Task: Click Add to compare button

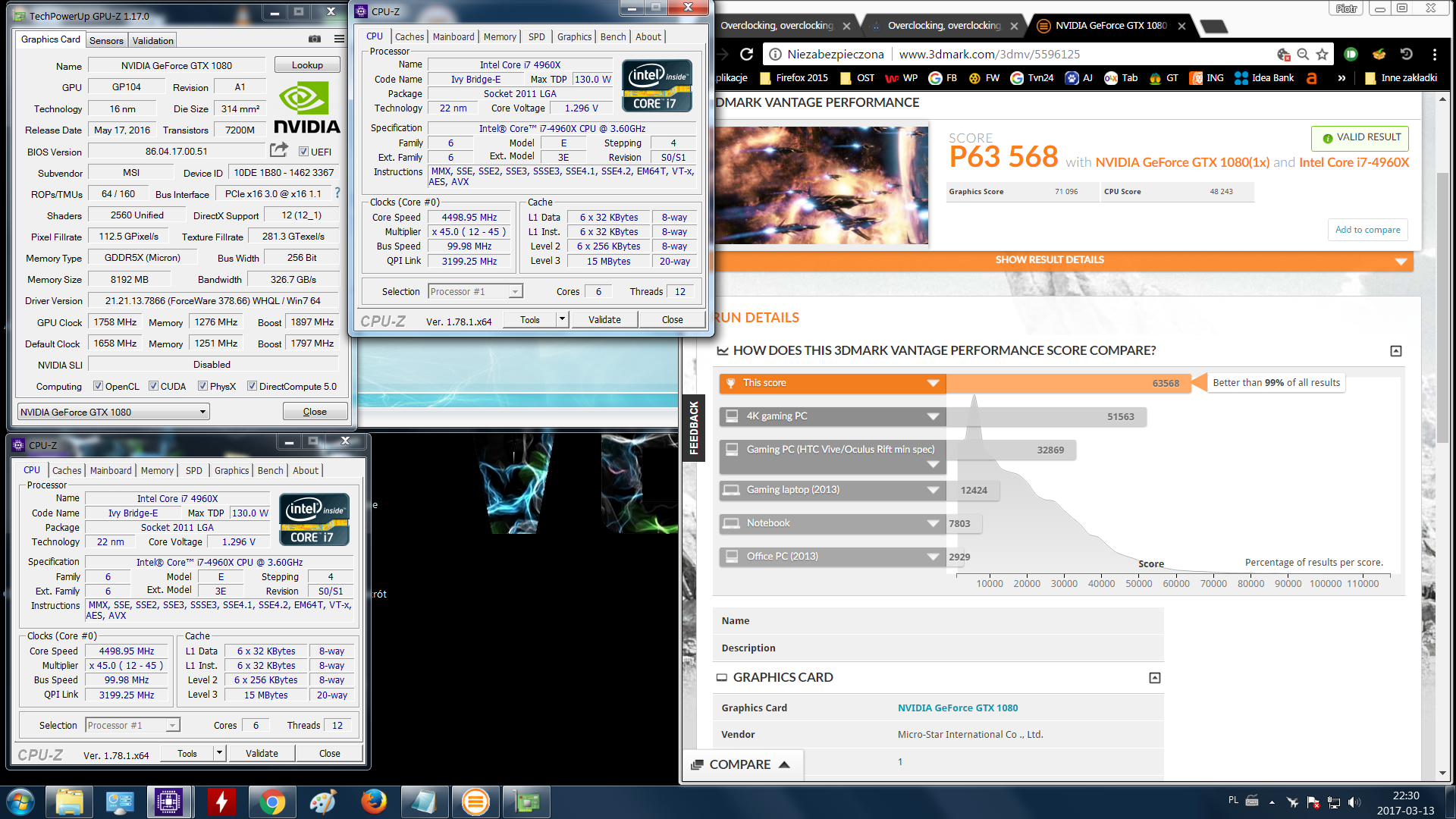Action: click(1367, 230)
